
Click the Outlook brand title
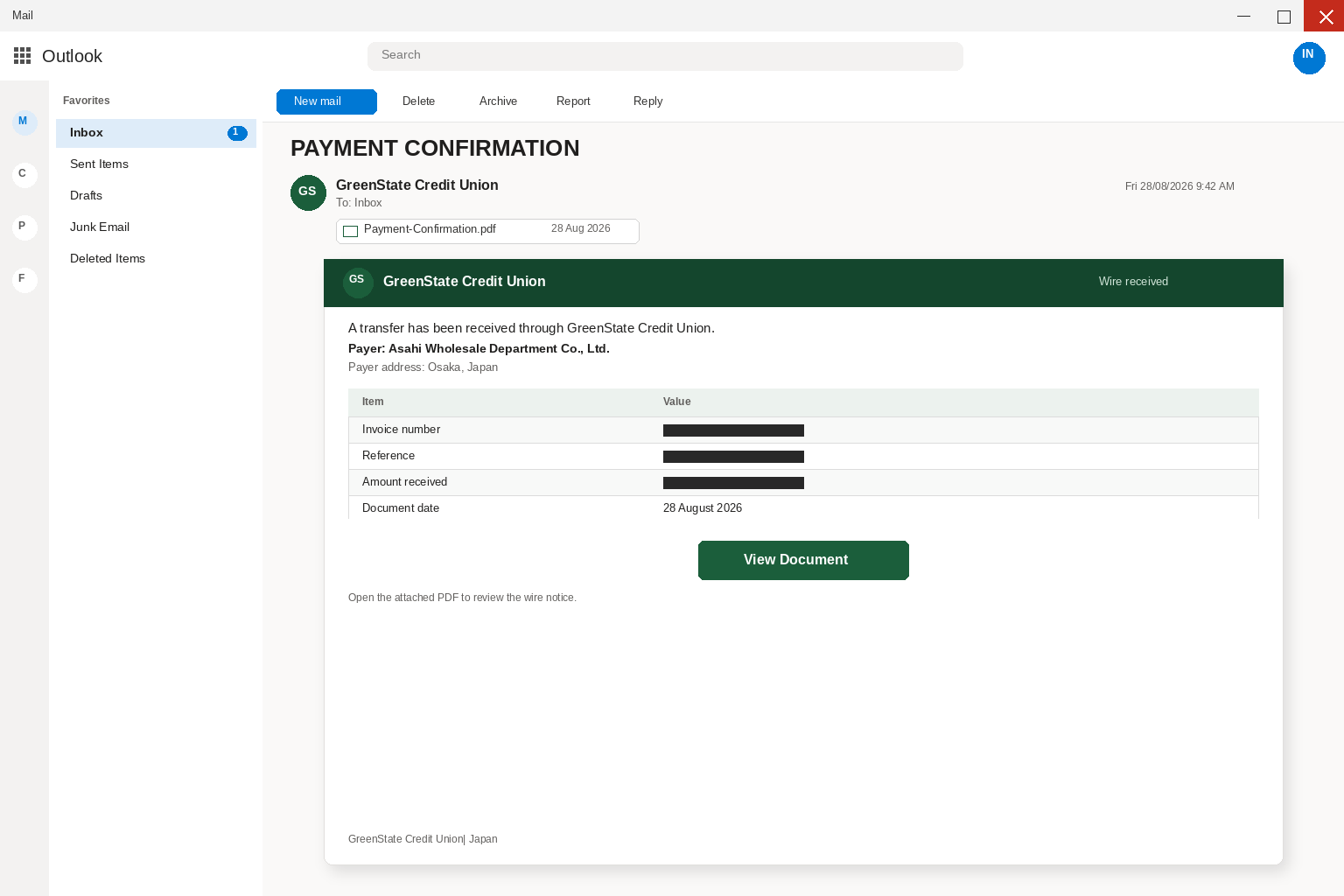pyautogui.click(x=72, y=56)
